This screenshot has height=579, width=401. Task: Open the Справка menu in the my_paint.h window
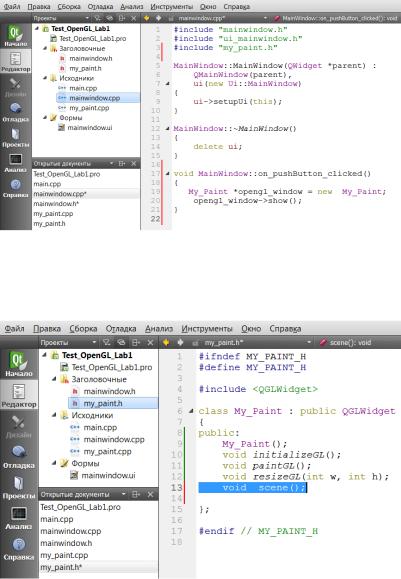click(285, 328)
